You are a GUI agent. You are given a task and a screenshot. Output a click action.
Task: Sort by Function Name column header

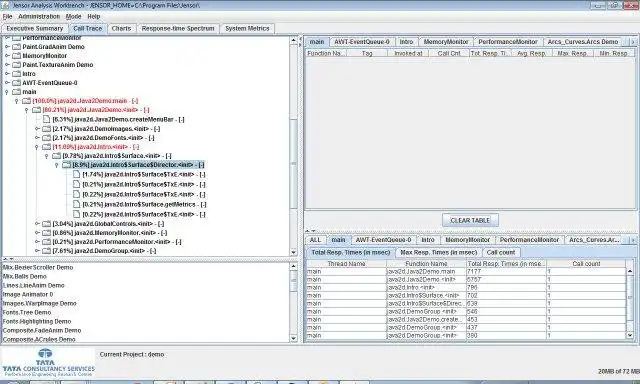[426, 264]
